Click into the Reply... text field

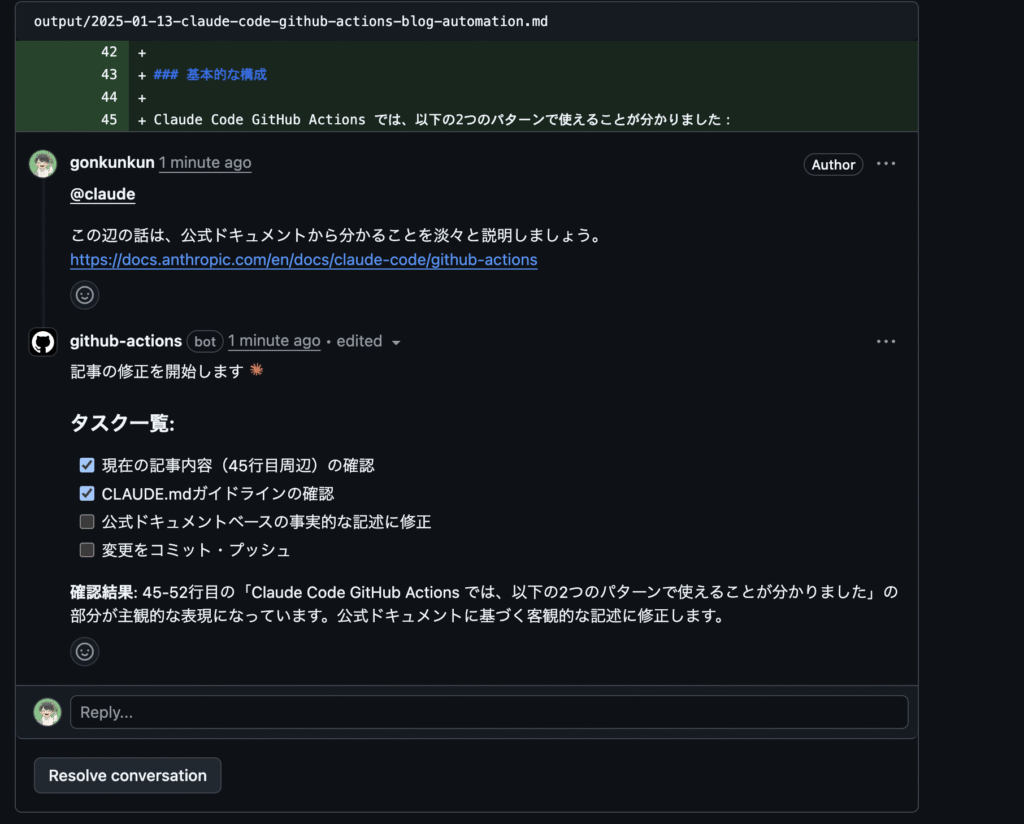[x=489, y=712]
